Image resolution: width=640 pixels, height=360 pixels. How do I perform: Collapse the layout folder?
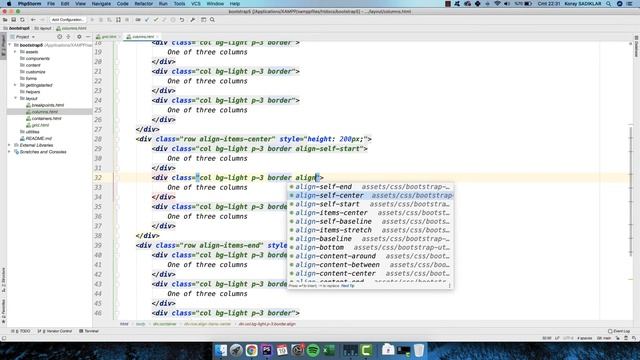tap(16, 98)
